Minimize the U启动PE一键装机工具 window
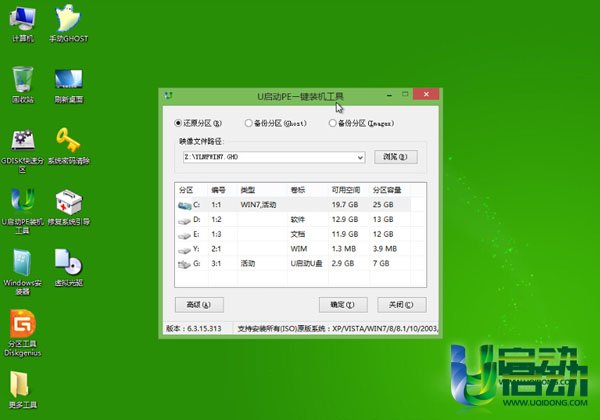600x420 pixels. (390, 94)
